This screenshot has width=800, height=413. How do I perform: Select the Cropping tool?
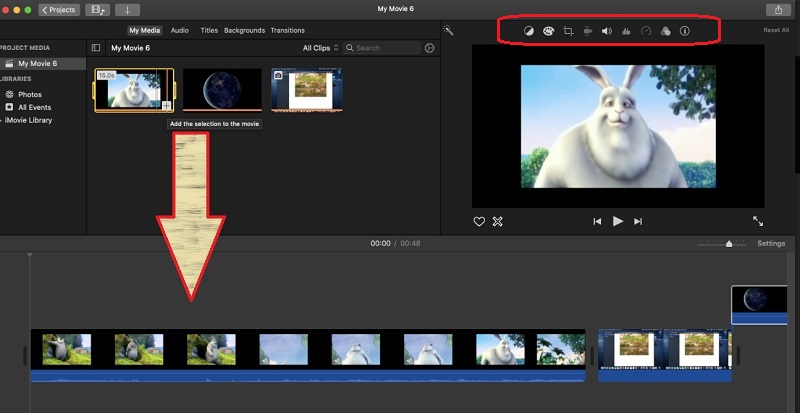point(568,31)
